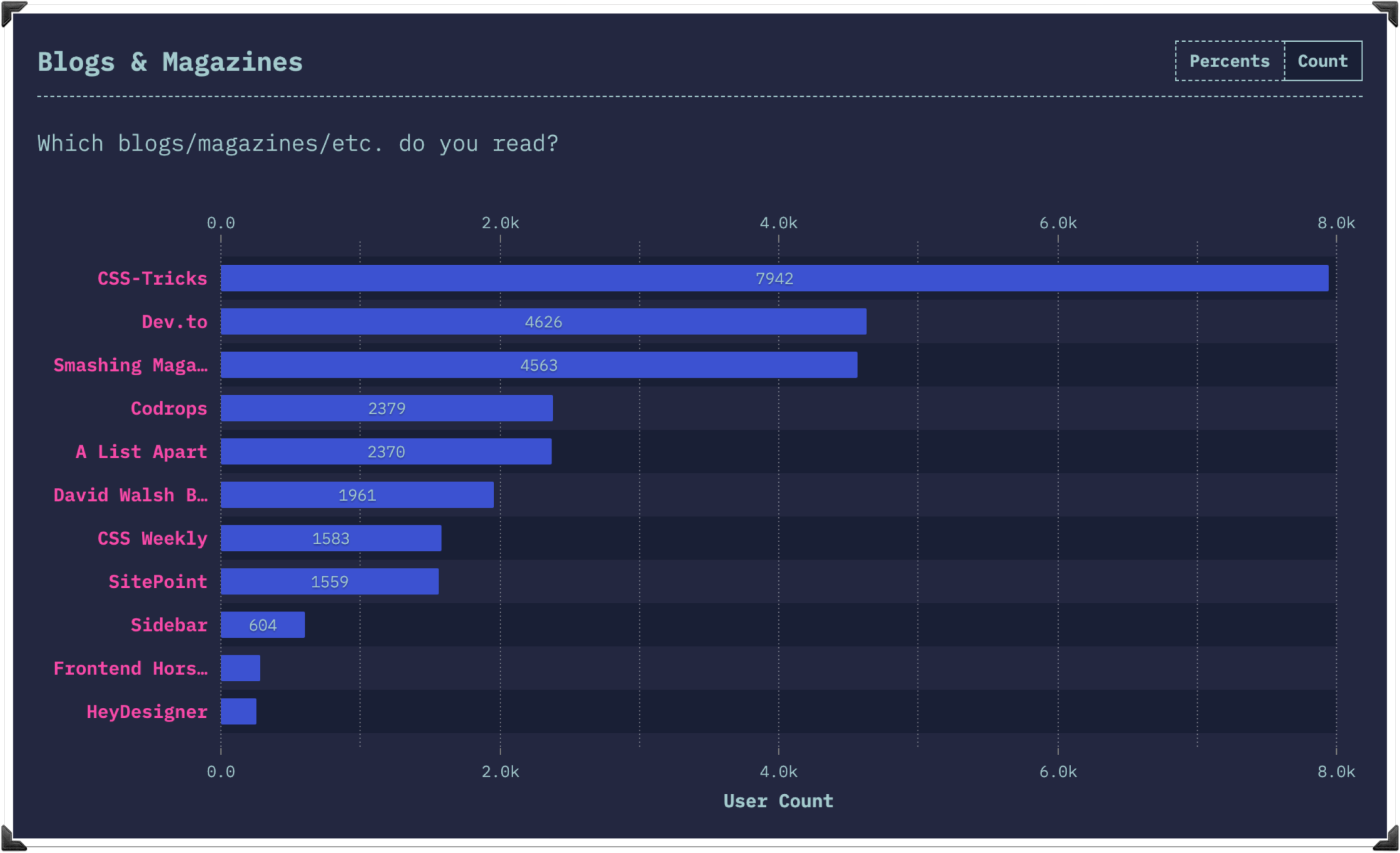
Task: Click the Frontend Hors… label
Action: tap(130, 669)
